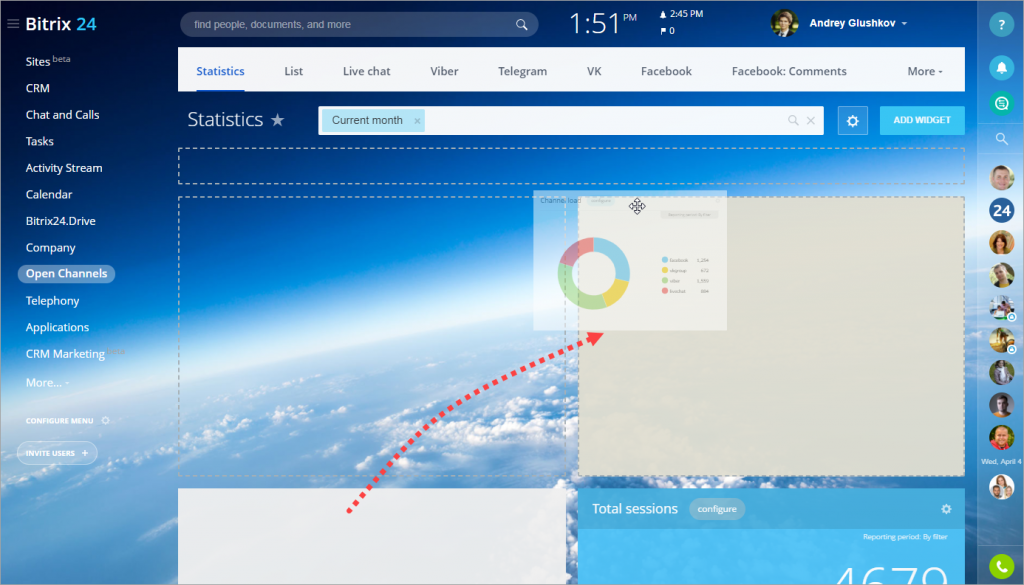Viewport: 1024px width, 585px height.
Task: Click the INVITE USERS button
Action: pyautogui.click(x=57, y=453)
